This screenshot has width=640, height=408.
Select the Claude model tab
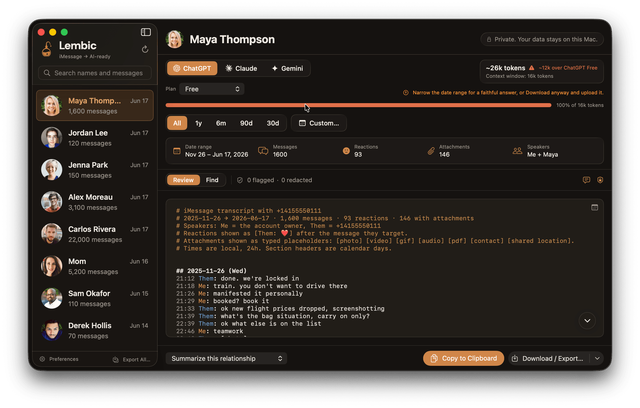[x=241, y=68]
